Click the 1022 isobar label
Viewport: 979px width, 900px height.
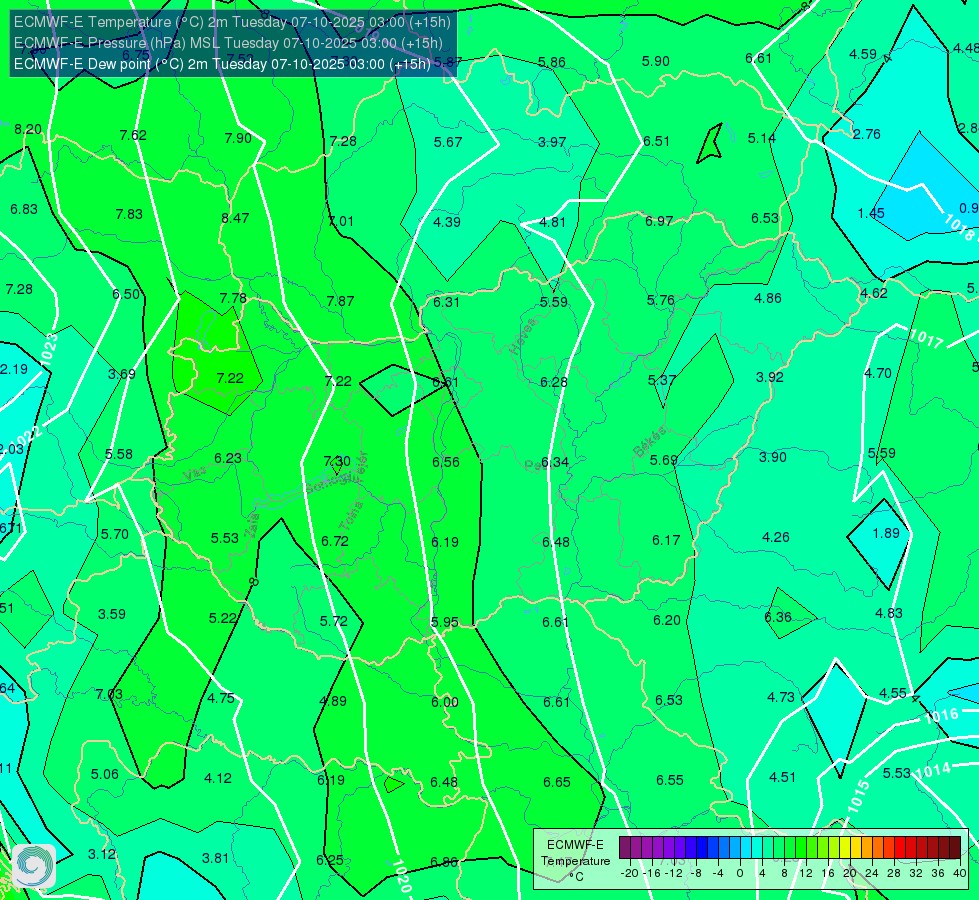tap(27, 435)
